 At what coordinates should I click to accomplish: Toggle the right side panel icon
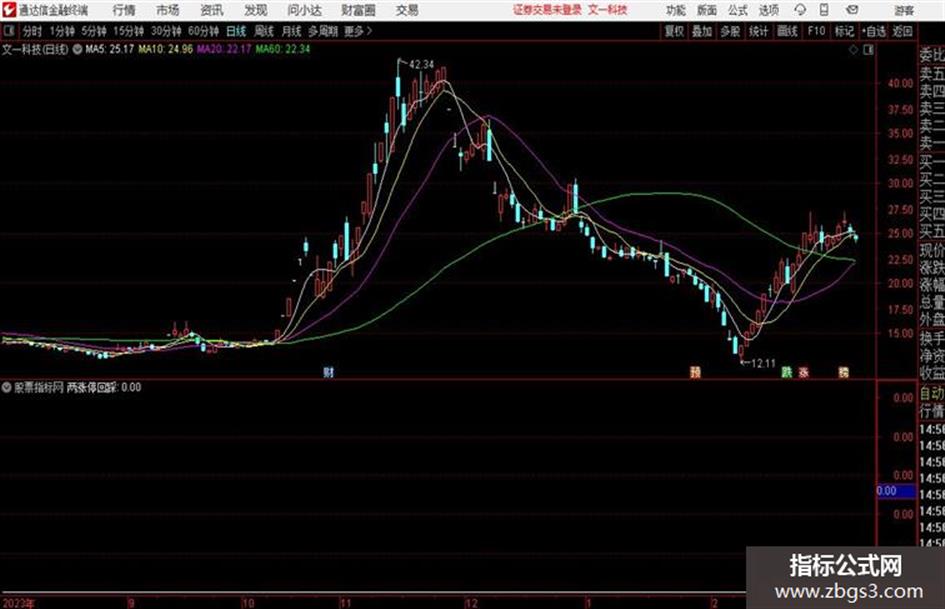pyautogui.click(x=868, y=49)
